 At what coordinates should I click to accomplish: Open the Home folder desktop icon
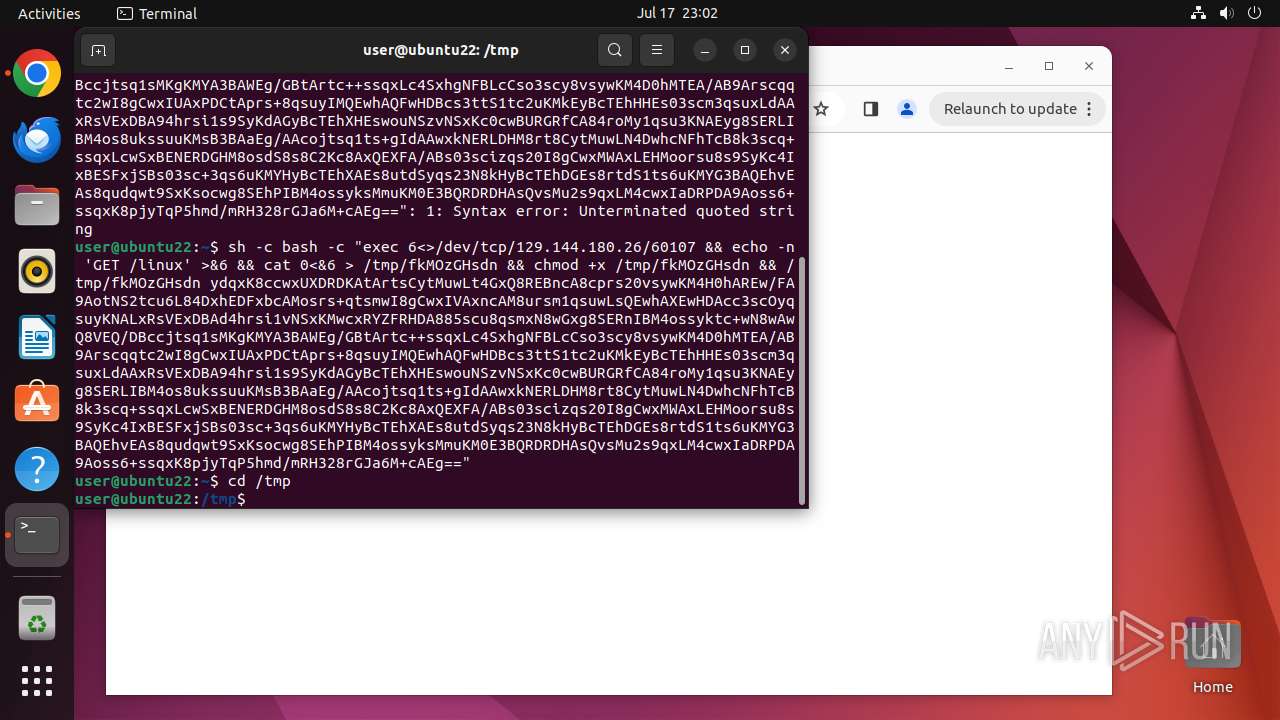click(x=1213, y=656)
